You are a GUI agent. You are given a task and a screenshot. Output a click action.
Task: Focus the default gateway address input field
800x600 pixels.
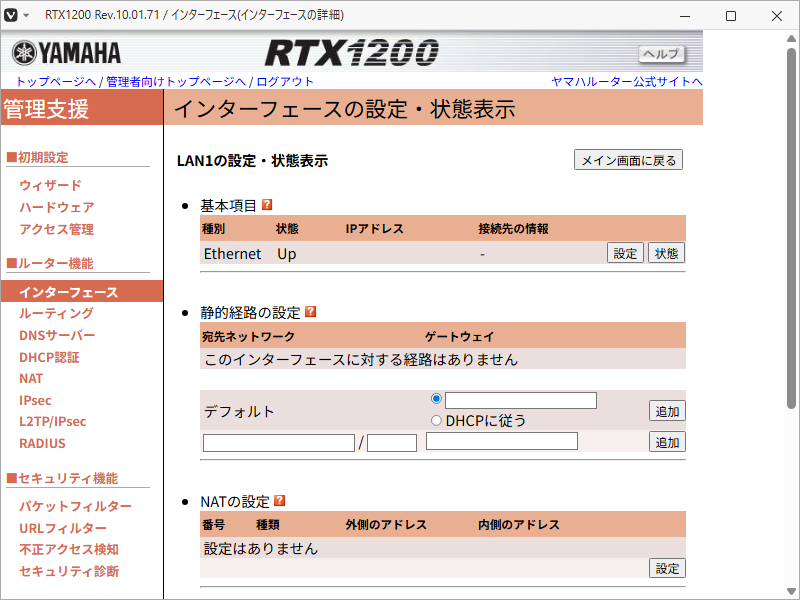pyautogui.click(x=521, y=400)
